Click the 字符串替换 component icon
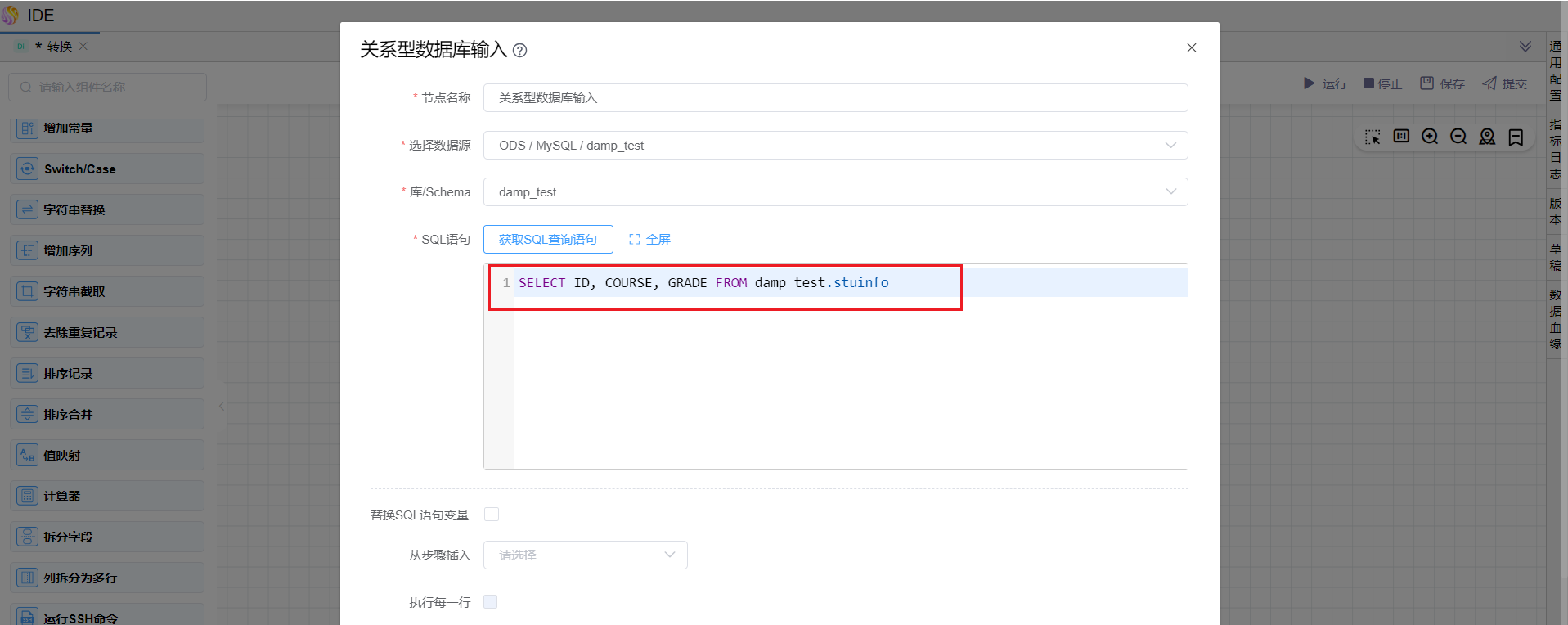 point(28,210)
